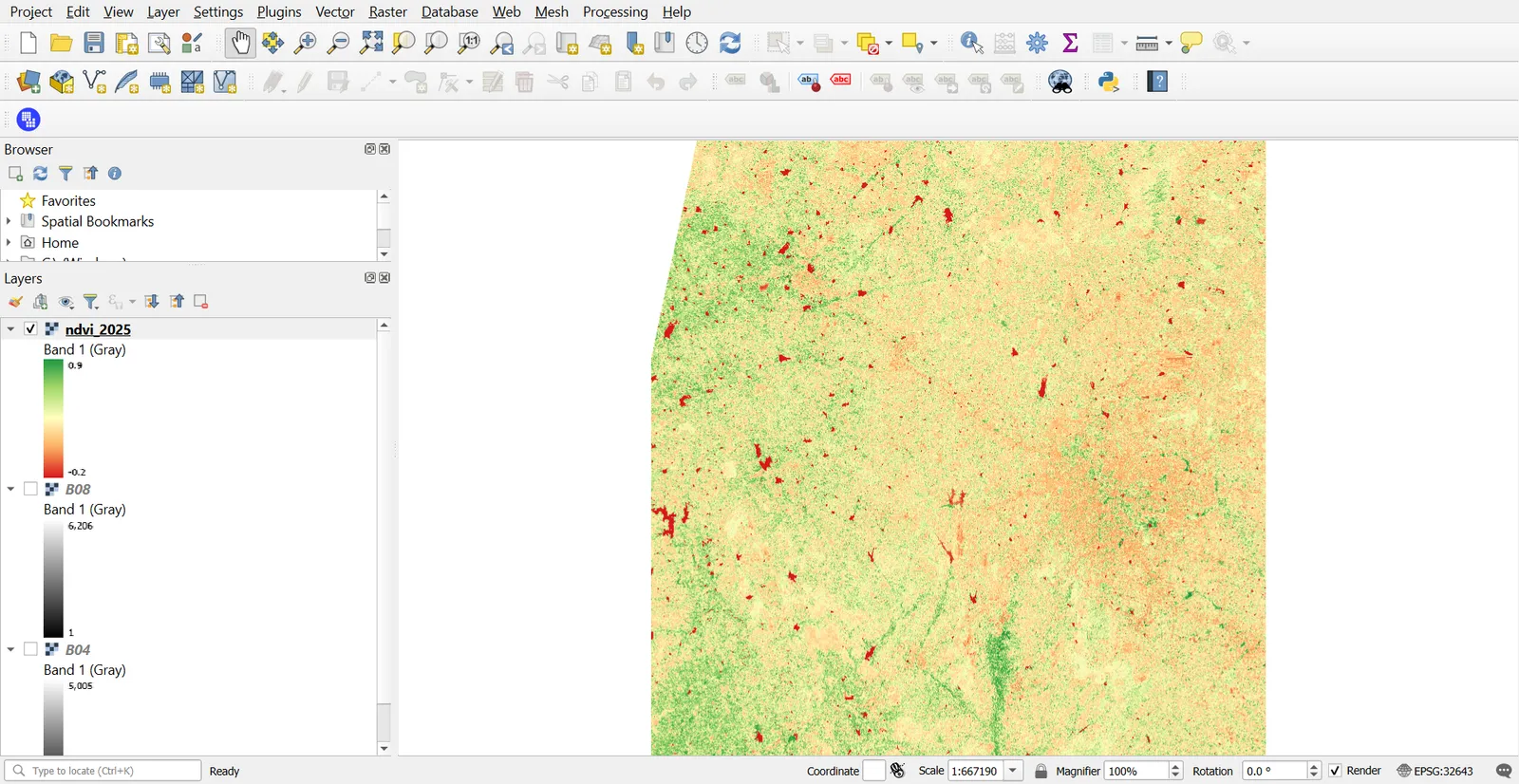Image resolution: width=1519 pixels, height=784 pixels.
Task: Click the Refresh map canvas icon
Action: pyautogui.click(x=730, y=43)
